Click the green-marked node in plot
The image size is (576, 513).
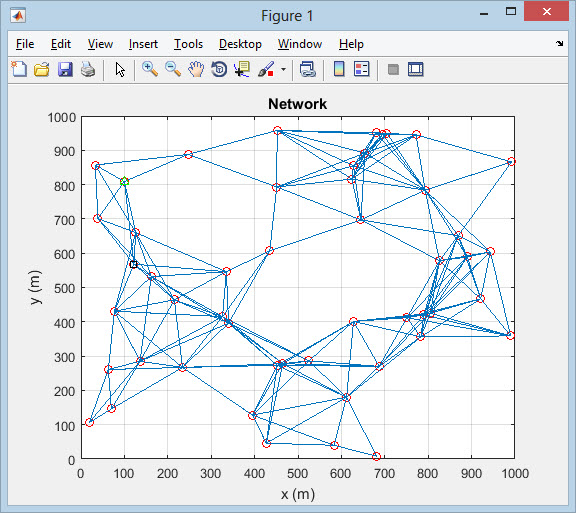(x=125, y=182)
